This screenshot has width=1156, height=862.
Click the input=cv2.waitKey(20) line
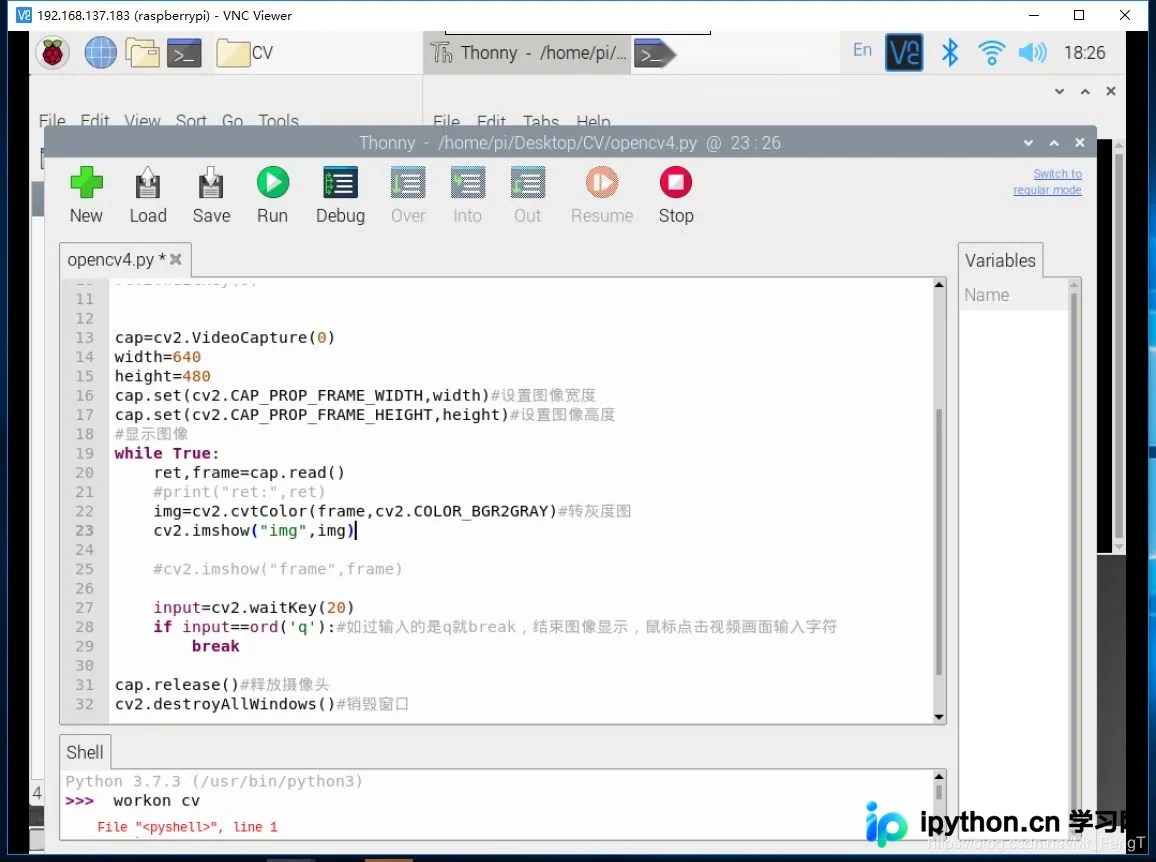254,608
